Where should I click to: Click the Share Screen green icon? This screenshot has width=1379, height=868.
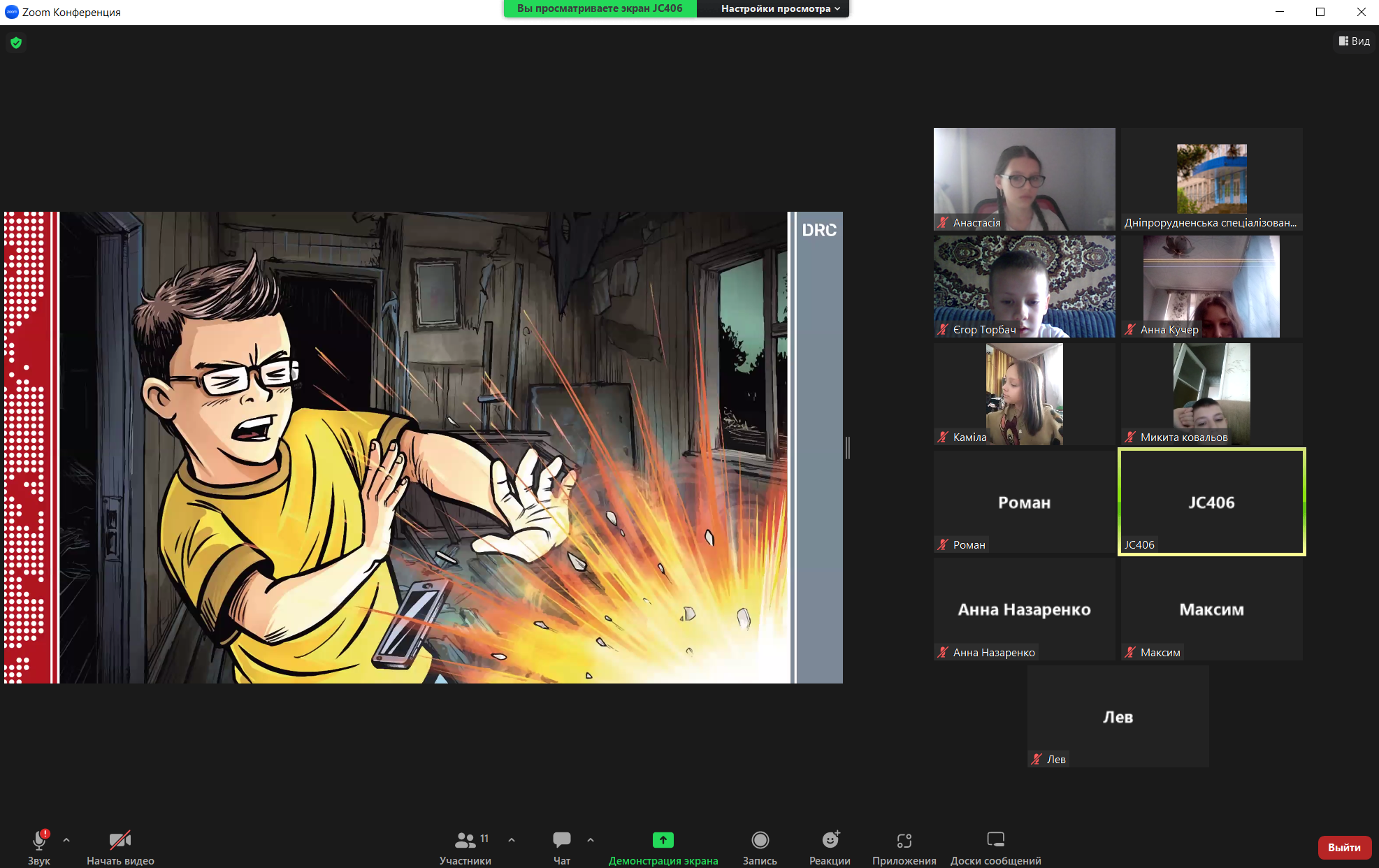(x=663, y=840)
